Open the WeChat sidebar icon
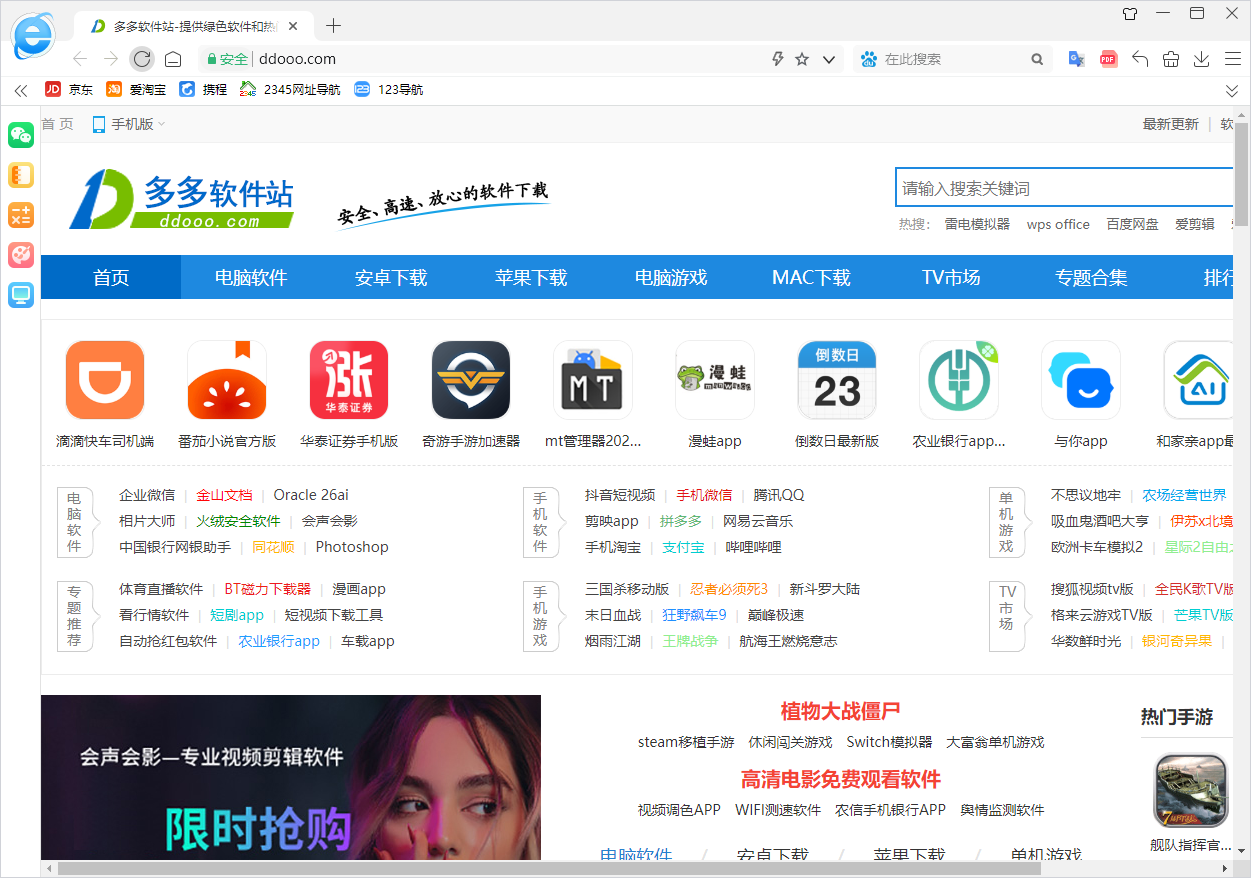Image resolution: width=1251 pixels, height=878 pixels. click(21, 135)
